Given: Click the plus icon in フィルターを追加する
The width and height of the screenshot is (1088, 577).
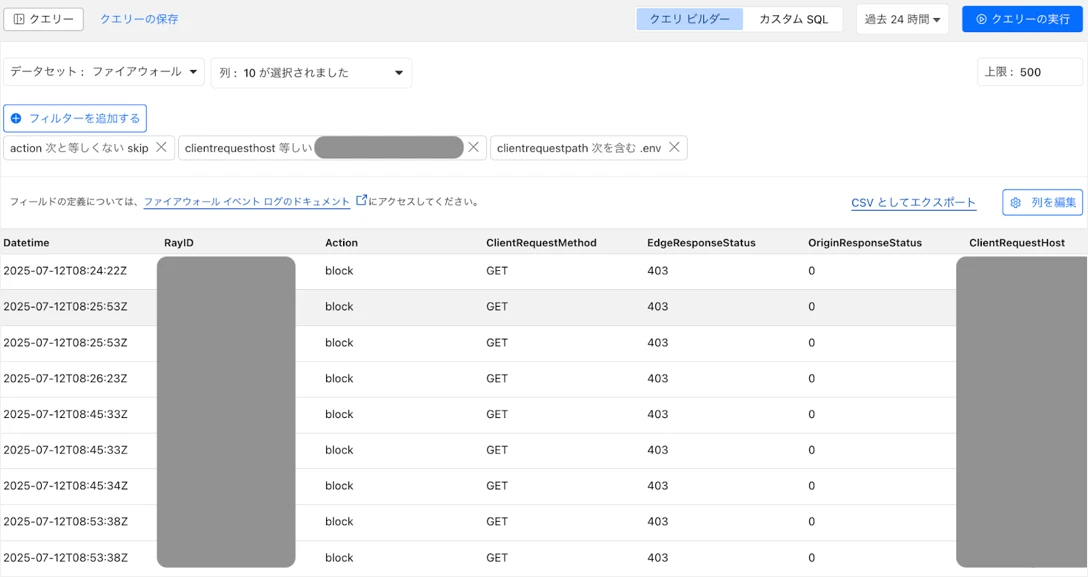Looking at the screenshot, I should coord(16,119).
